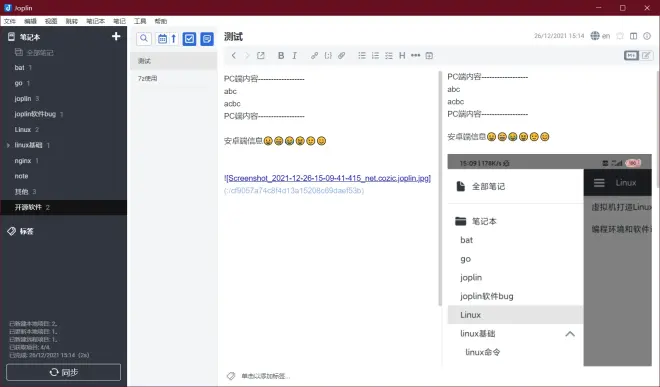
Task: Open note search with magnifier icon
Action: [x=144, y=39]
